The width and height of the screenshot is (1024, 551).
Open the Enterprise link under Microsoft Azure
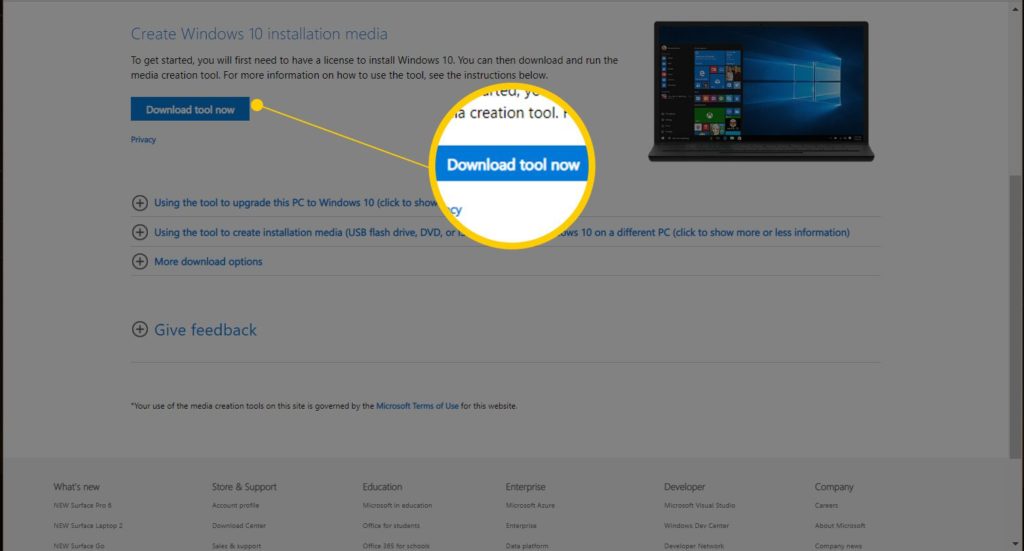click(x=520, y=526)
